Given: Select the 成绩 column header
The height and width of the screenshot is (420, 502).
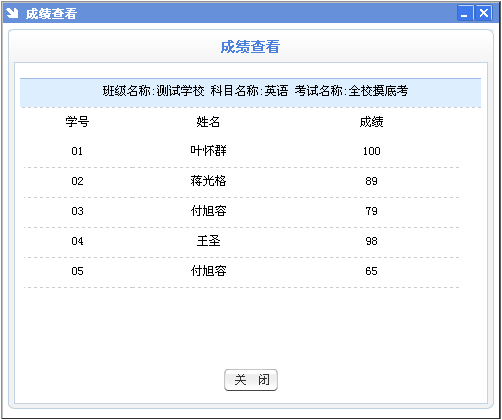Looking at the screenshot, I should tap(371, 122).
